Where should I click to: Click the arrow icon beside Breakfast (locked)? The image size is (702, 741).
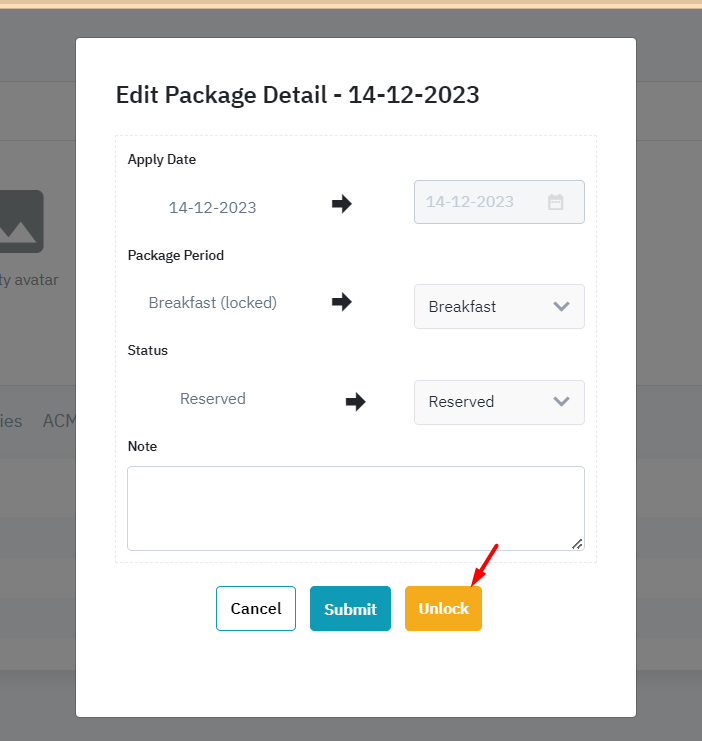[342, 302]
